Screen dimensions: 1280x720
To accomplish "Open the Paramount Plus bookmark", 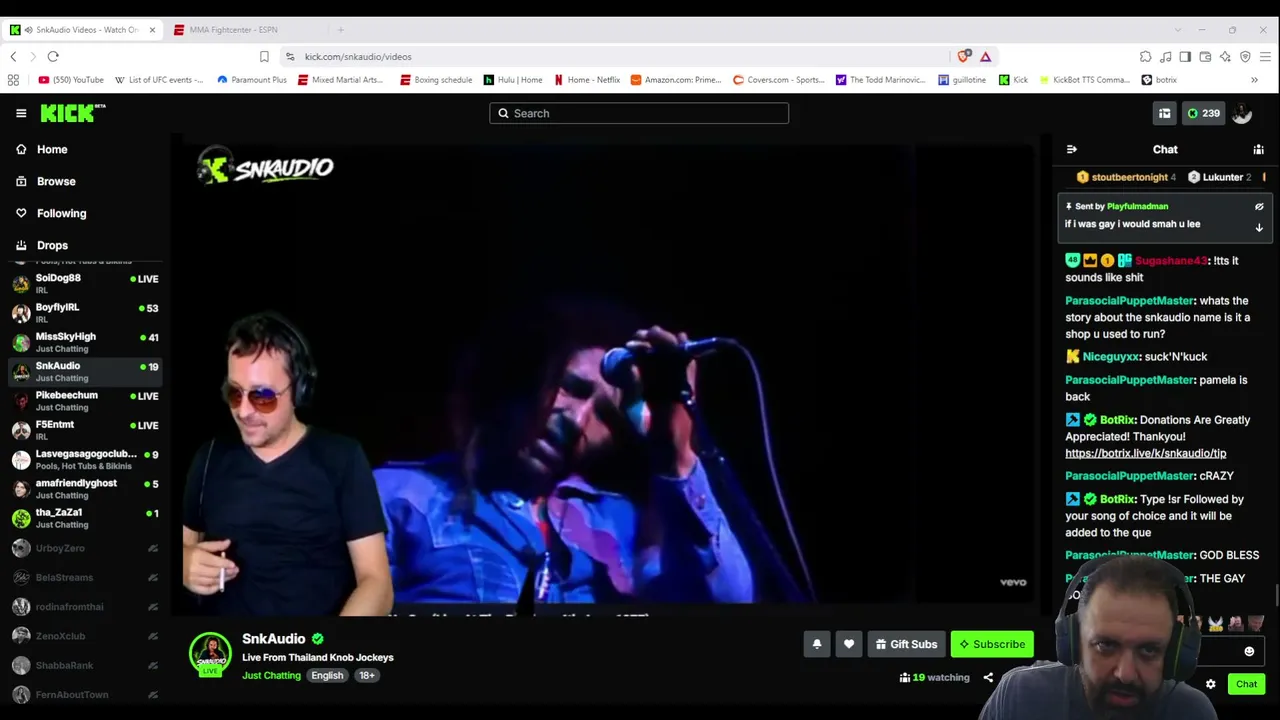I will (252, 80).
